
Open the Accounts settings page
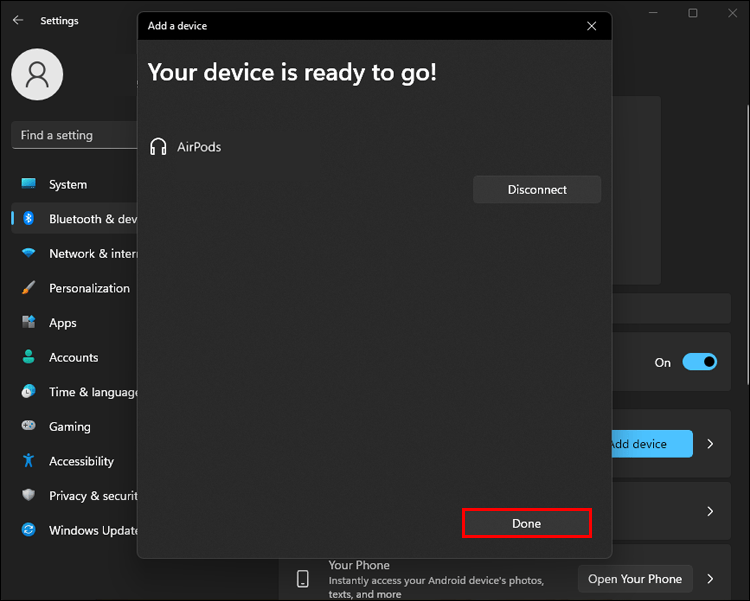click(74, 357)
